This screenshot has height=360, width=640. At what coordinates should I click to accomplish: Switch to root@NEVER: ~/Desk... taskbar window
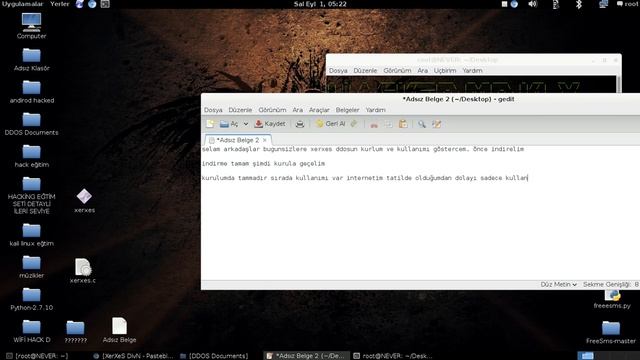392,356
